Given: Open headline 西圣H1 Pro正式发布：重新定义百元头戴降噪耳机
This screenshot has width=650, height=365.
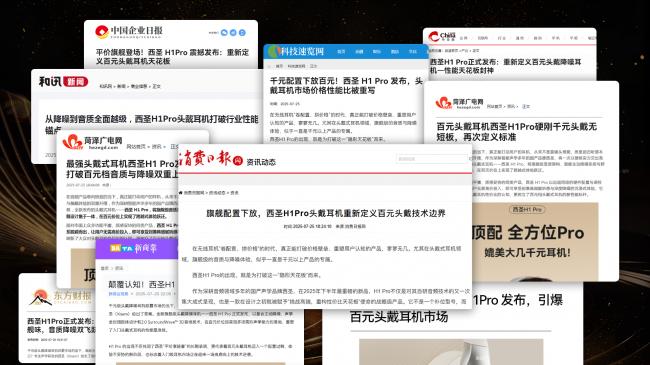Looking at the screenshot, I should click(505, 66).
